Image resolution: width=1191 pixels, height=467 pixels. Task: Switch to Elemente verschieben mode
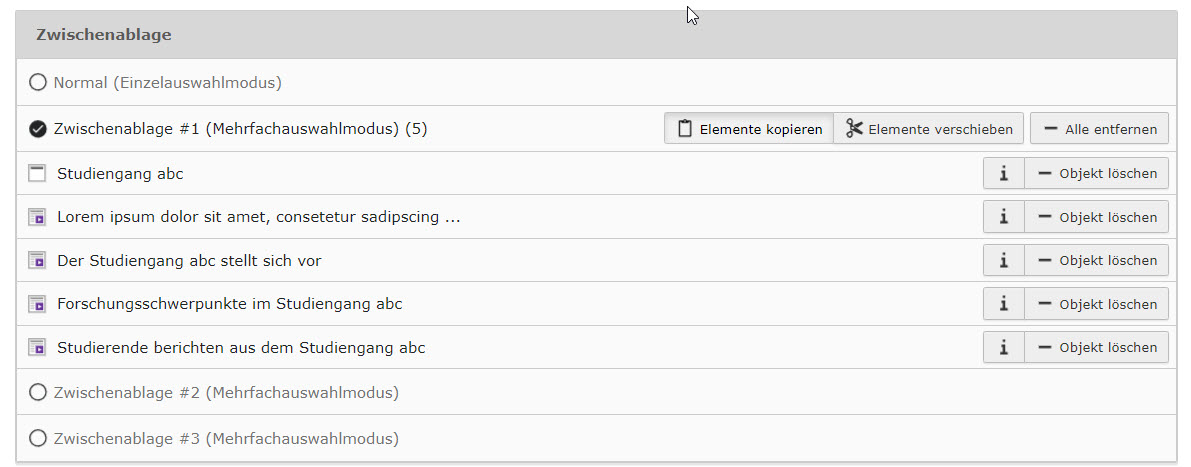[928, 128]
